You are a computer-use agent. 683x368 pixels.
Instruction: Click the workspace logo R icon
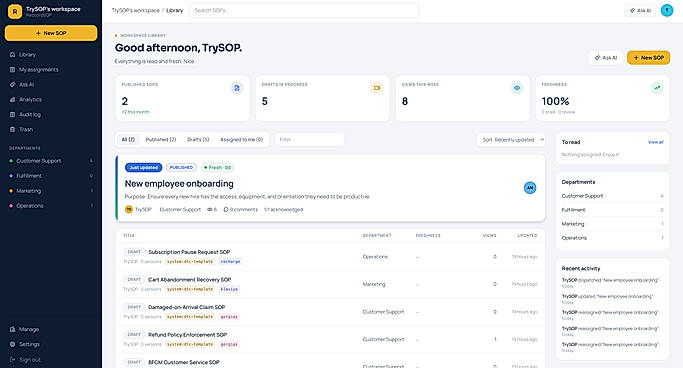click(15, 11)
